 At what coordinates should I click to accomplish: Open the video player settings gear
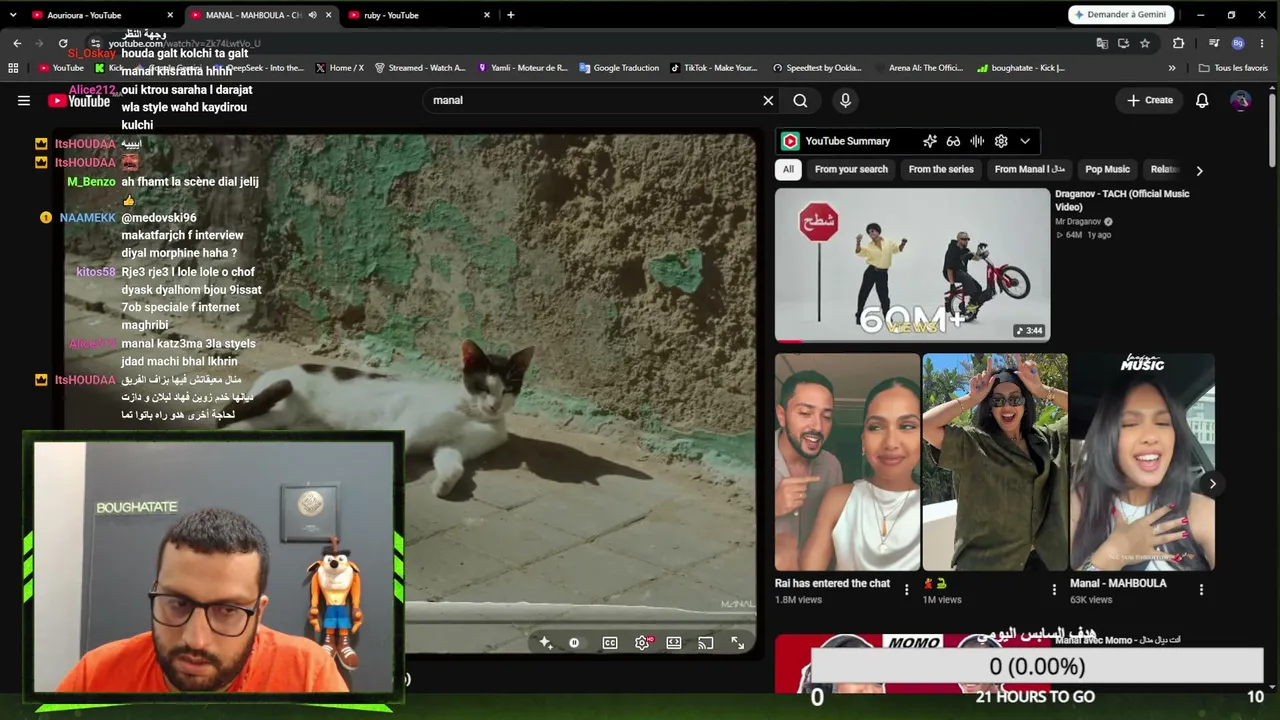(x=642, y=643)
